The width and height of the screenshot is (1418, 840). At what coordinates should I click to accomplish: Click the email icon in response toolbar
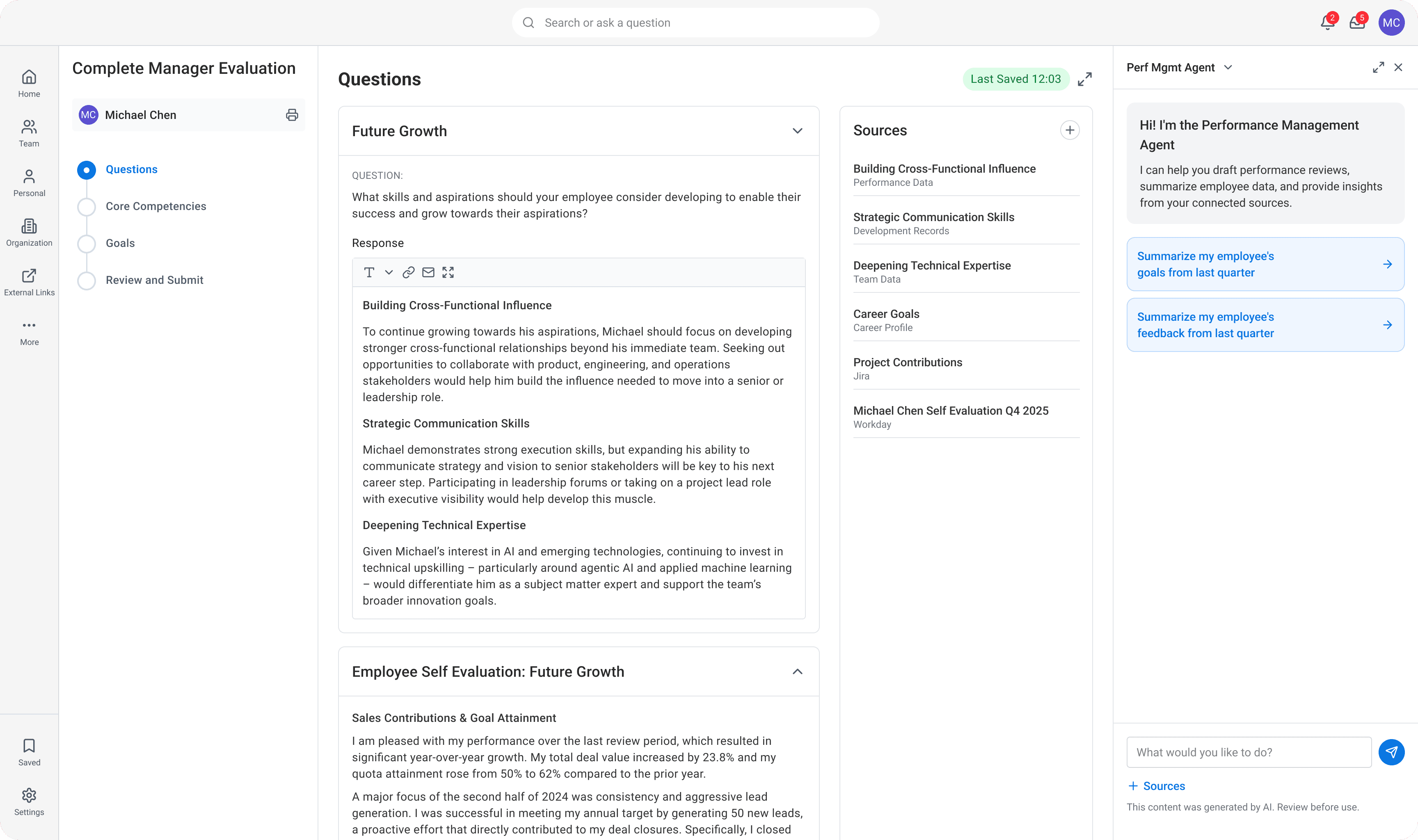(428, 273)
